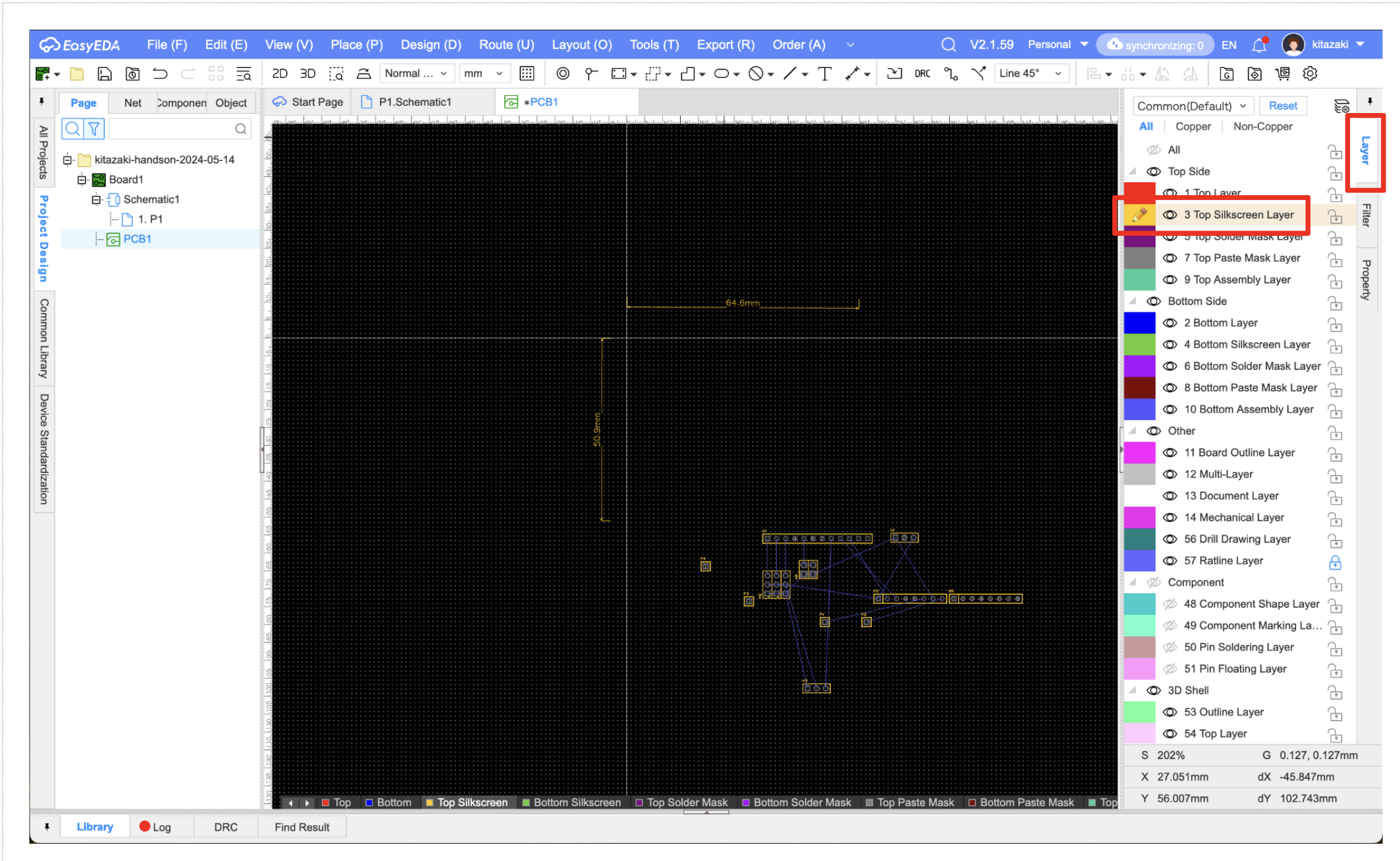Select the Text placement tool

pos(824,74)
